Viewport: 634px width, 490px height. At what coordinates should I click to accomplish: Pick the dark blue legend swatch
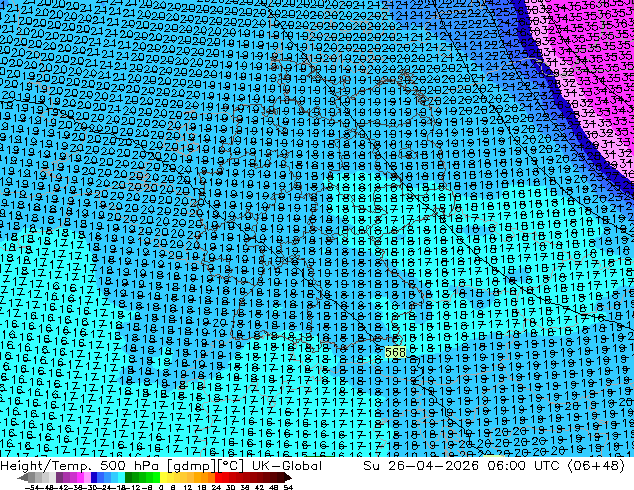[94, 477]
